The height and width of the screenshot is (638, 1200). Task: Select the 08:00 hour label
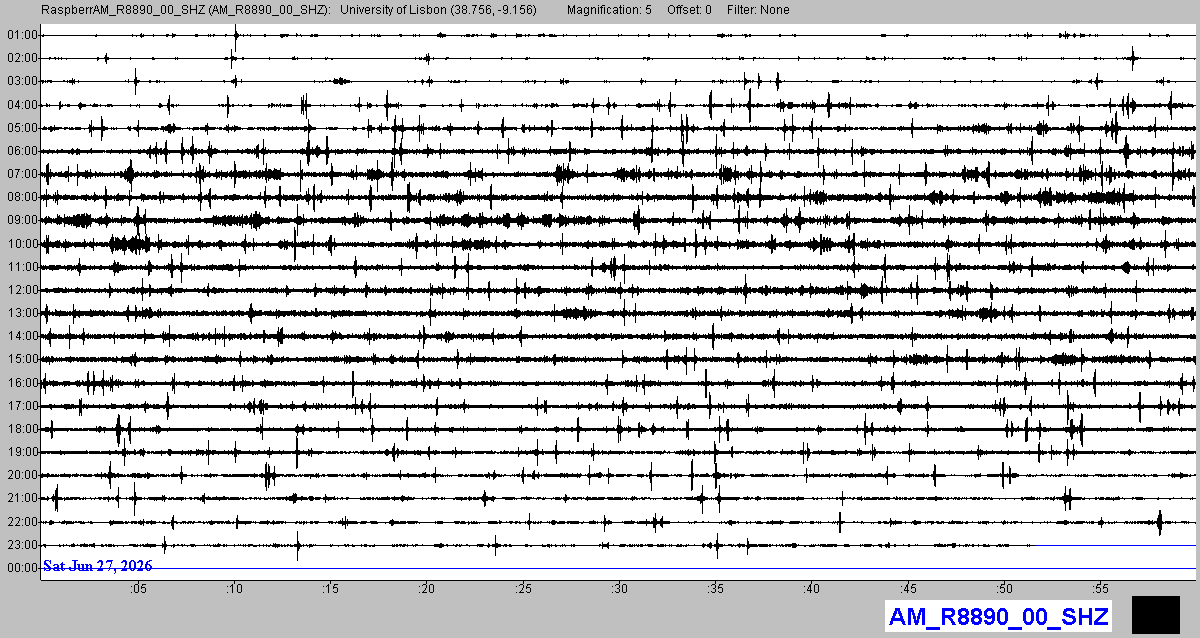[x=21, y=197]
